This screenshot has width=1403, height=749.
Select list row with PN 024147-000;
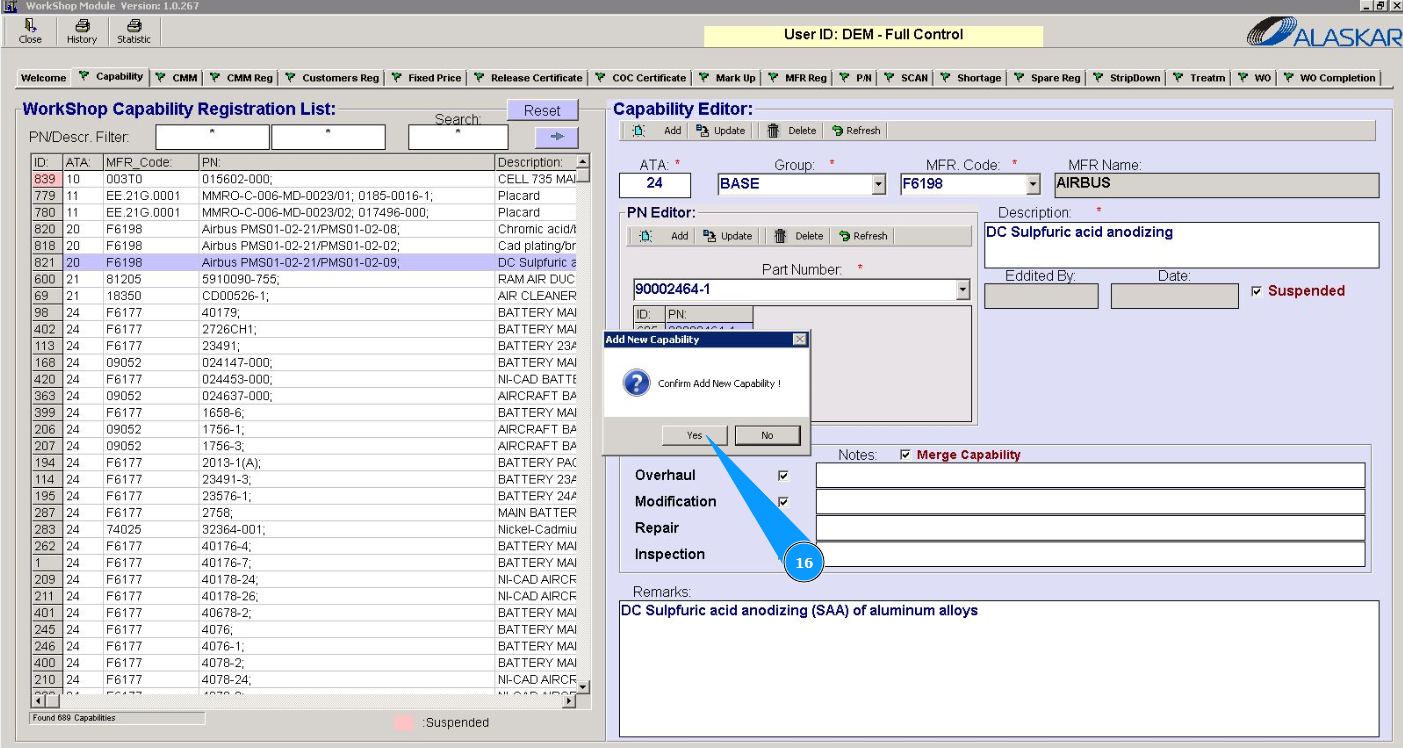[x=304, y=363]
